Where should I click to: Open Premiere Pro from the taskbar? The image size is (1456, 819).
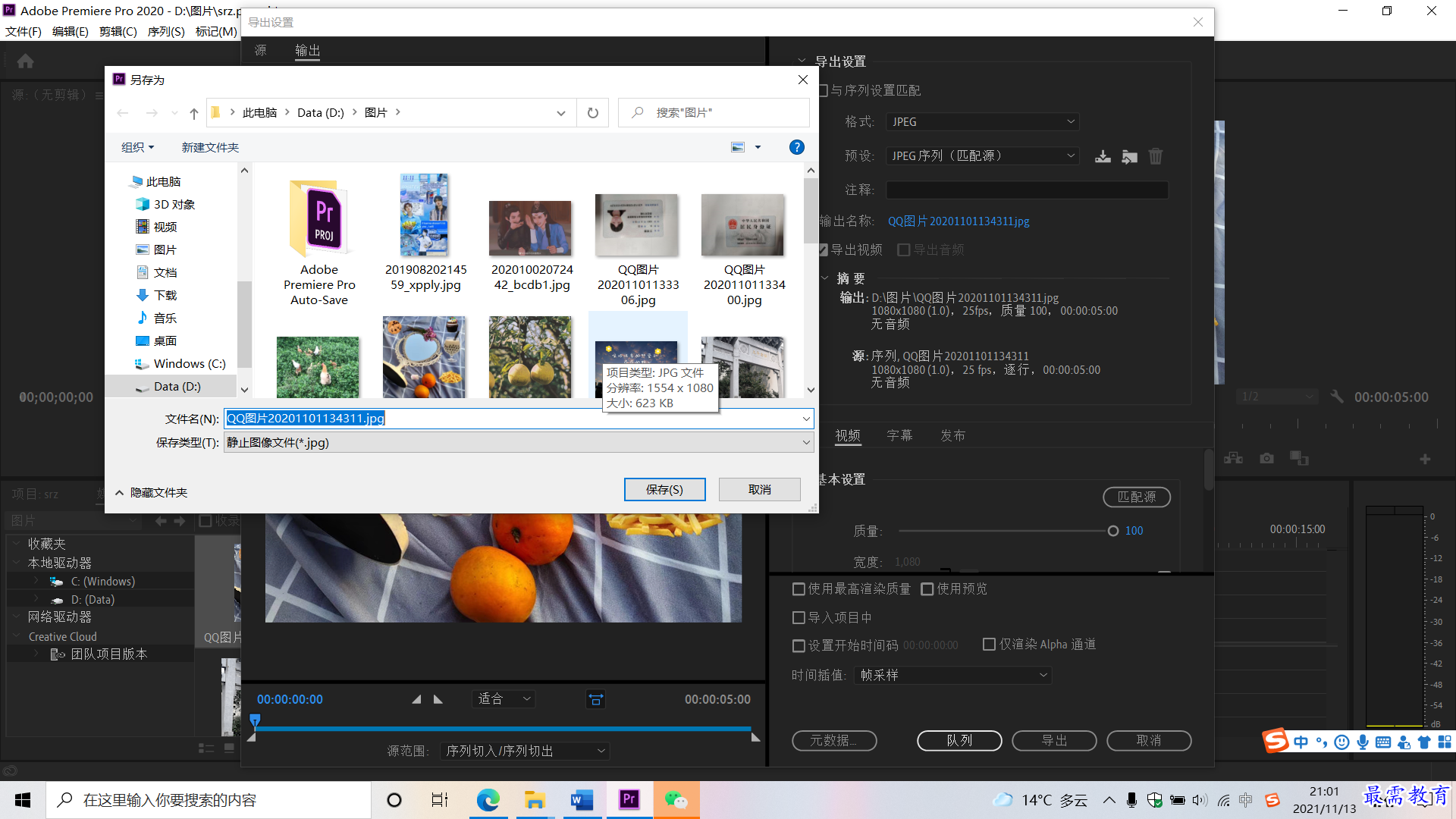(629, 799)
